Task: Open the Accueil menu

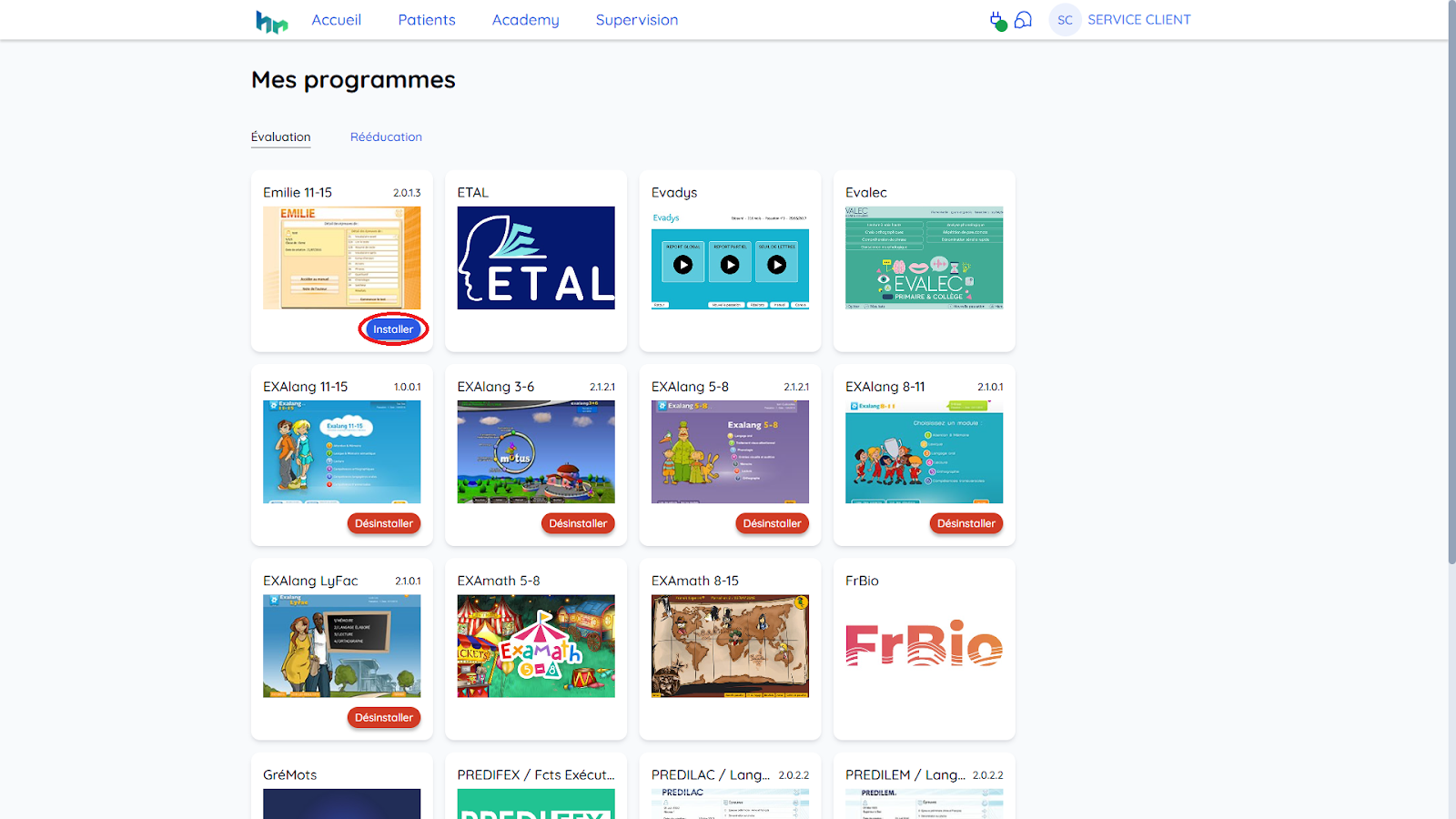Action: pyautogui.click(x=336, y=20)
